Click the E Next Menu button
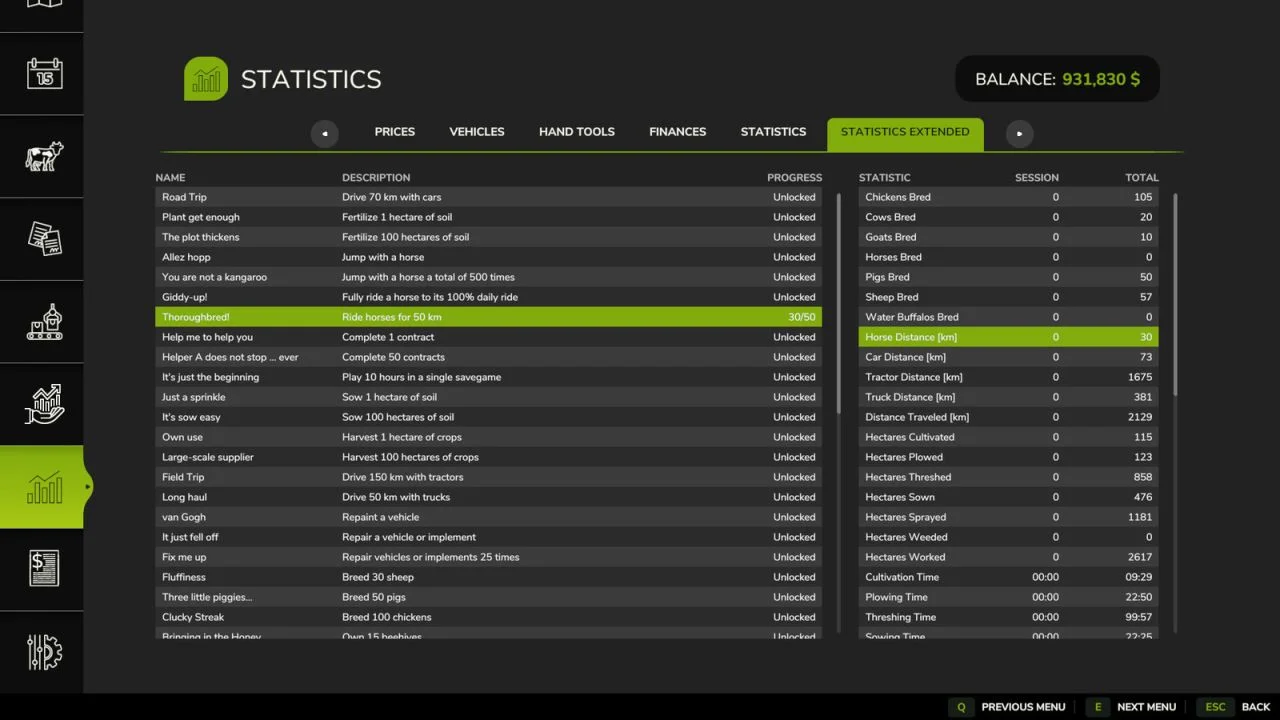The height and width of the screenshot is (720, 1280). (x=1132, y=707)
